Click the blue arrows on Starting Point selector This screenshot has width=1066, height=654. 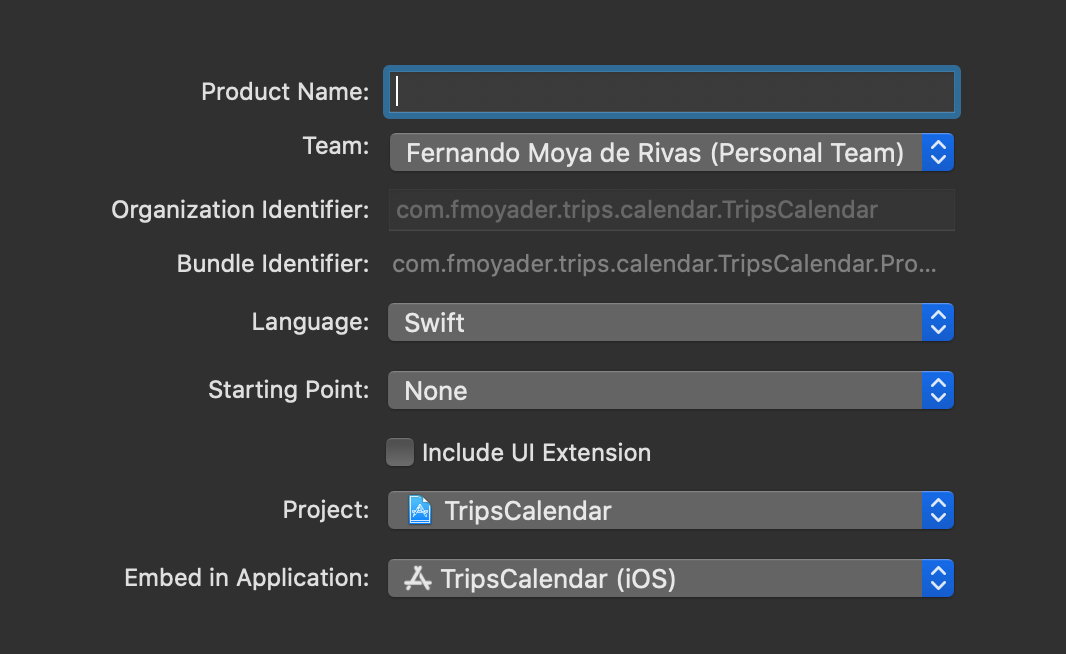[x=937, y=390]
